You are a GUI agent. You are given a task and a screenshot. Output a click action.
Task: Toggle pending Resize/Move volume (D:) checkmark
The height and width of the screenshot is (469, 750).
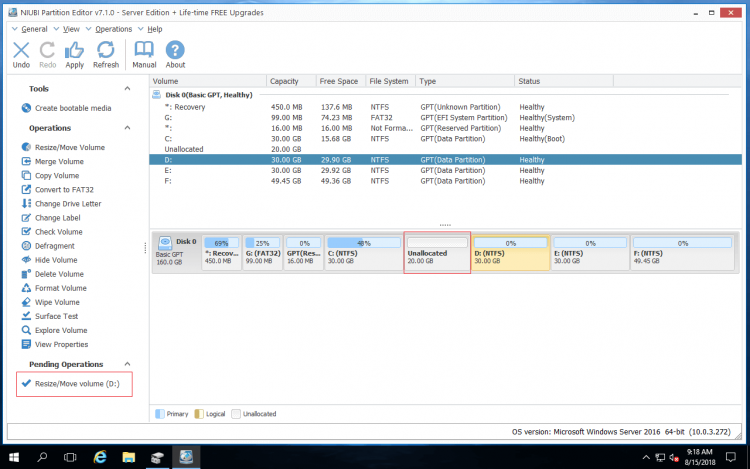[x=26, y=384]
